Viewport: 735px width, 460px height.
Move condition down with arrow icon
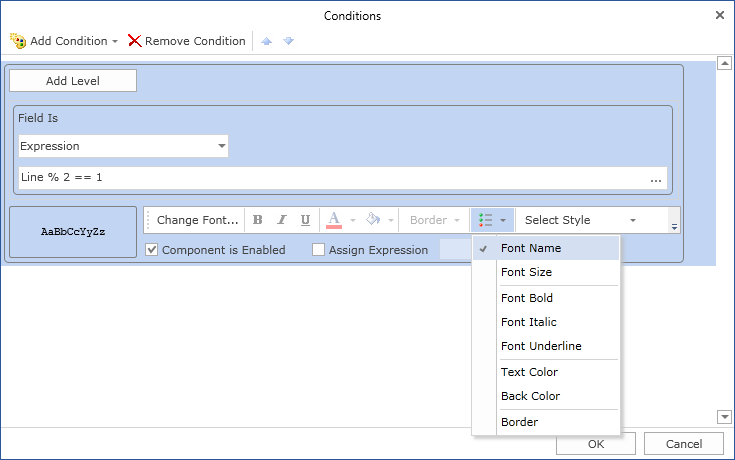coord(288,41)
